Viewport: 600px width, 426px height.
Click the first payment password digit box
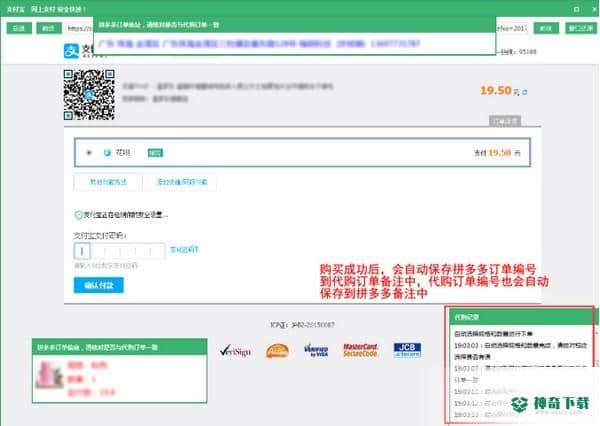tap(82, 251)
